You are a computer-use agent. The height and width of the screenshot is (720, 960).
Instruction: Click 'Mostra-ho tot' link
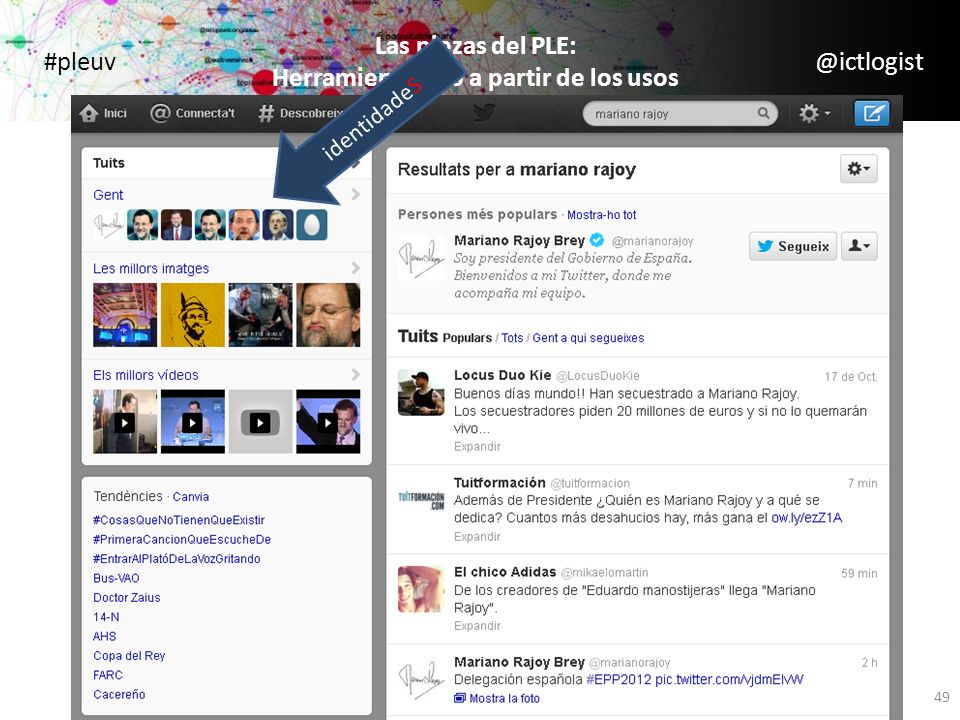click(601, 215)
